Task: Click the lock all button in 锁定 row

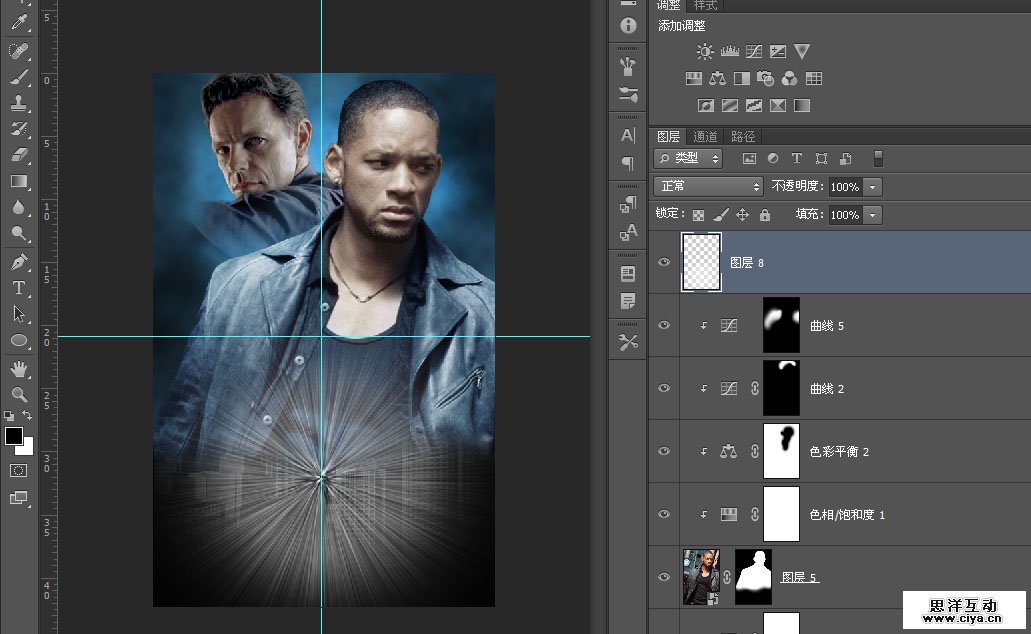Action: pyautogui.click(x=765, y=215)
